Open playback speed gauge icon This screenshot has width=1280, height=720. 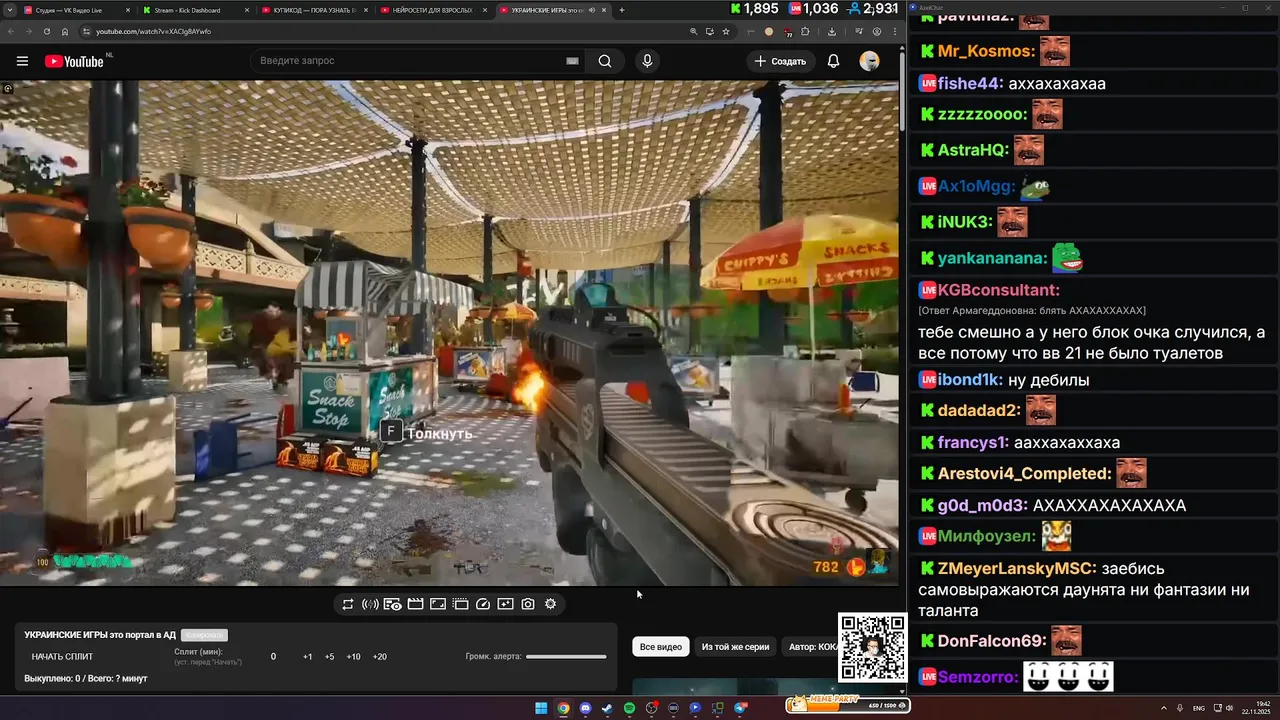(483, 604)
